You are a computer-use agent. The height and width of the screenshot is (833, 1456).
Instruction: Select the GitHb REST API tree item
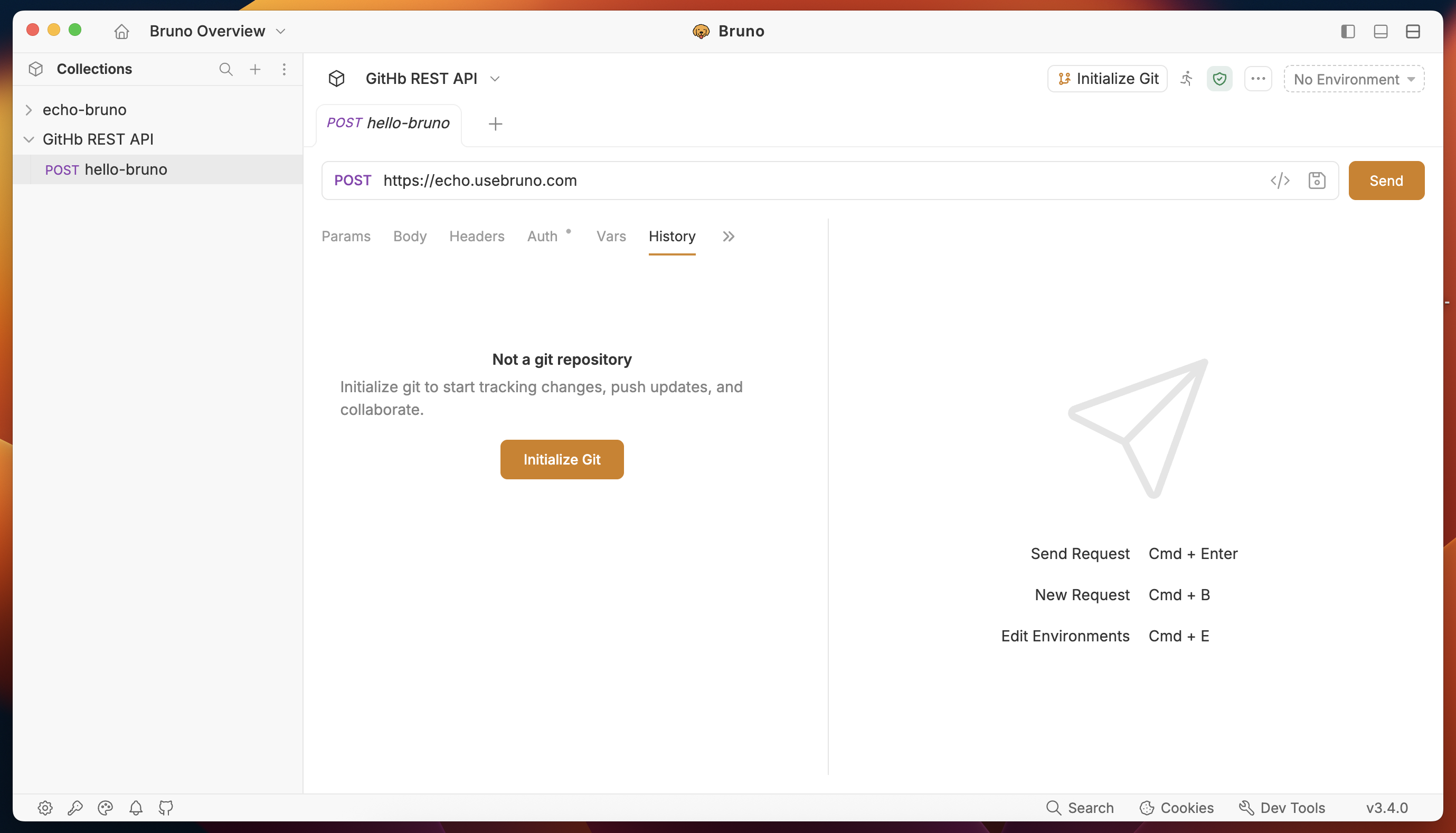click(x=98, y=139)
